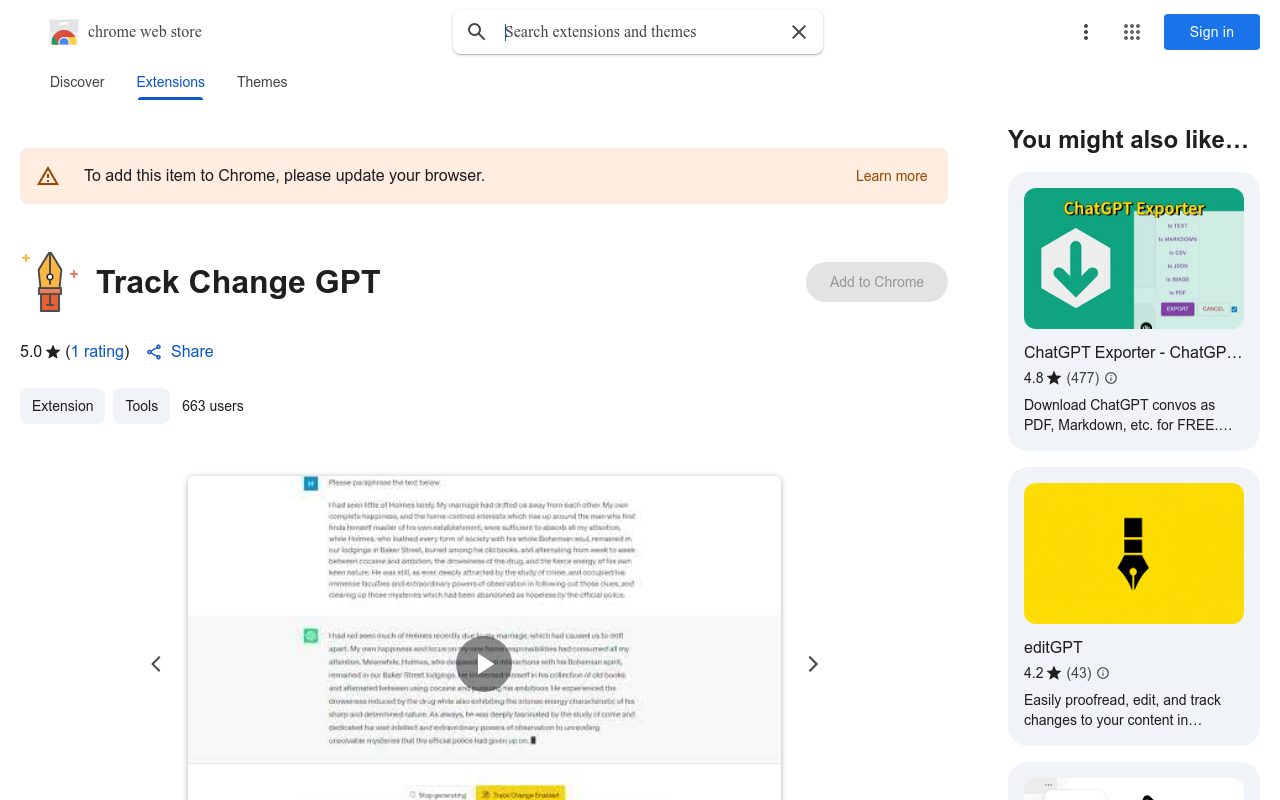Open the three-dot more options menu
The image size is (1280, 800).
click(x=1086, y=32)
